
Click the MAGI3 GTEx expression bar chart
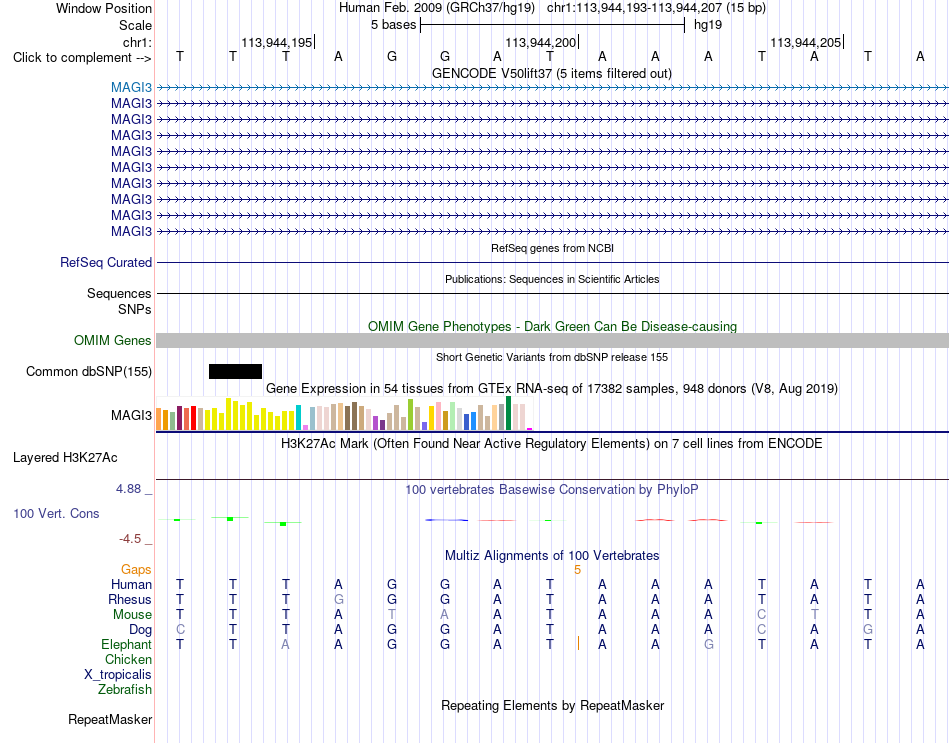coord(344,413)
